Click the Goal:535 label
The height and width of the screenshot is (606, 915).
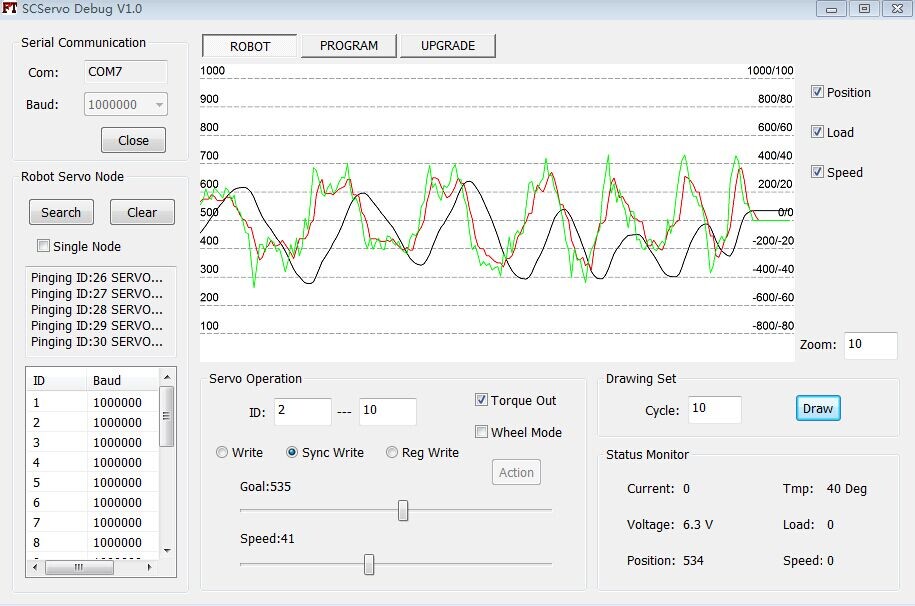point(265,486)
